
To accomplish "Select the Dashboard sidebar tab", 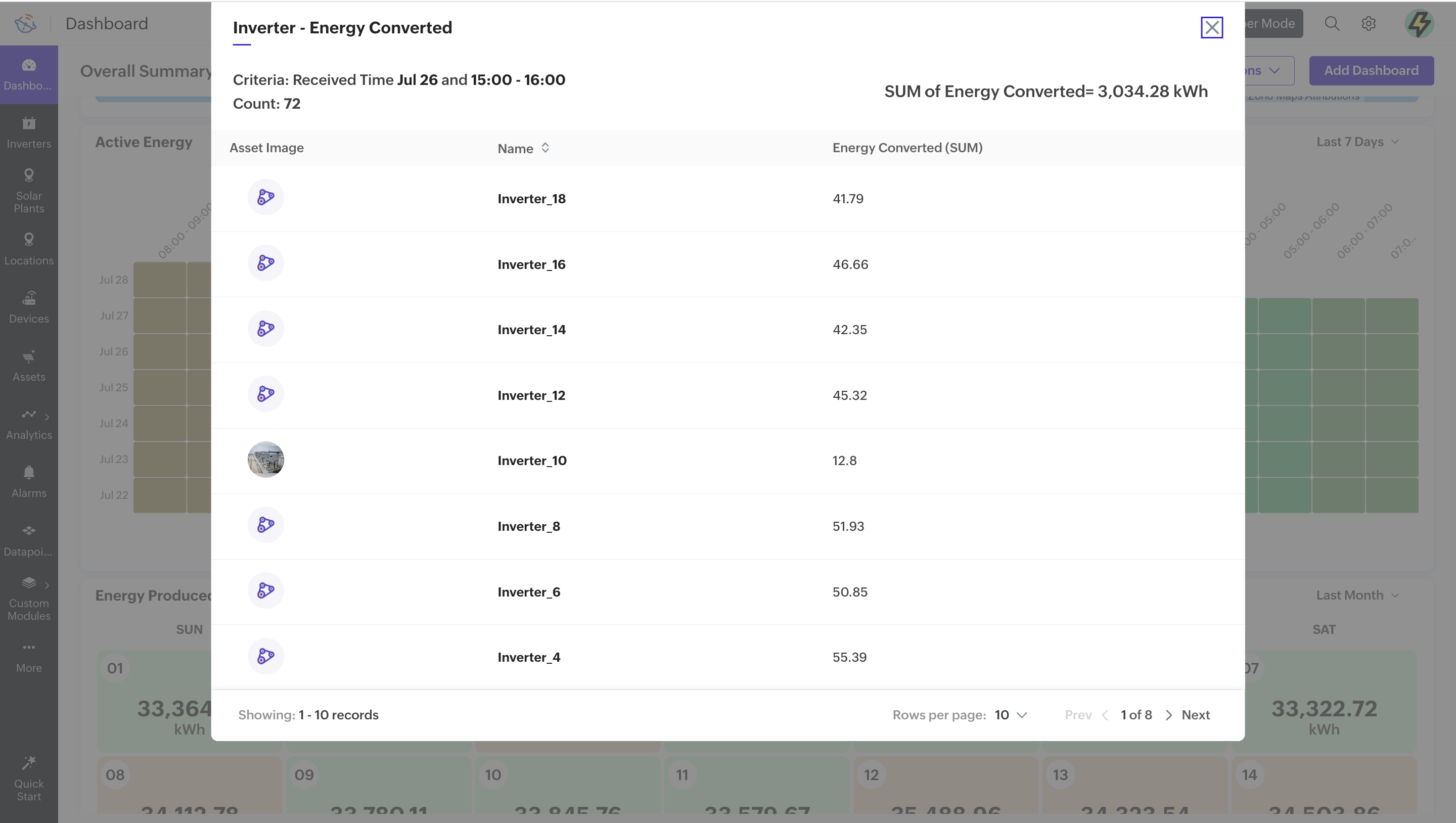I will (29, 74).
